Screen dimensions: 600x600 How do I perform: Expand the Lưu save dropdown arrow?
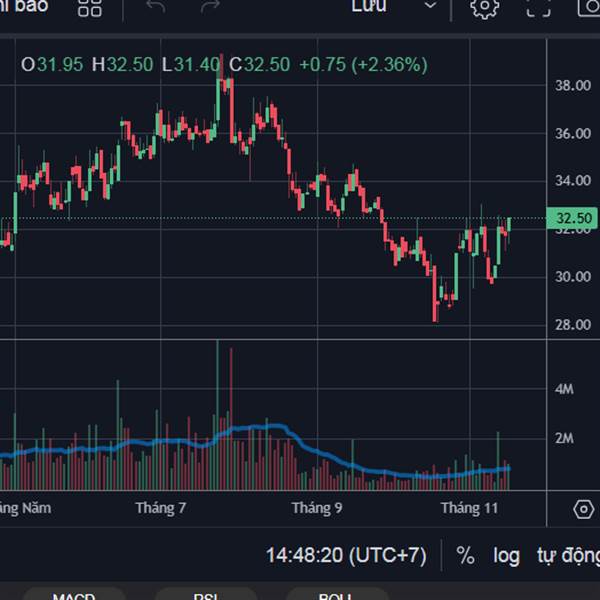(430, 6)
